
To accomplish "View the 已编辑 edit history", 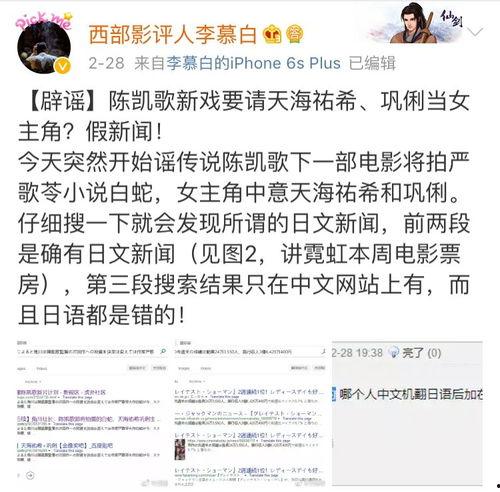I will point(372,63).
